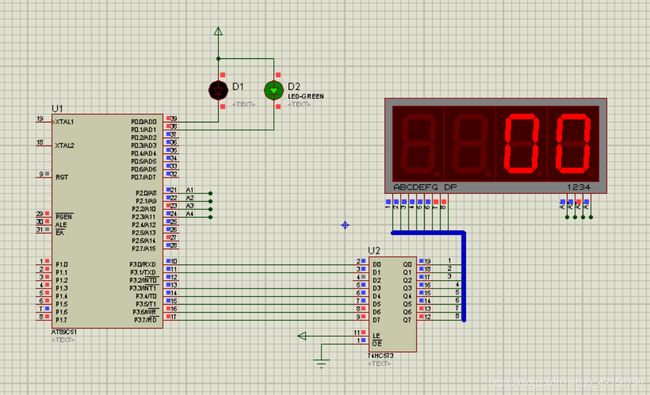The width and height of the screenshot is (650, 395).
Task: Select the D2 green LED symbol
Action: [x=274, y=90]
